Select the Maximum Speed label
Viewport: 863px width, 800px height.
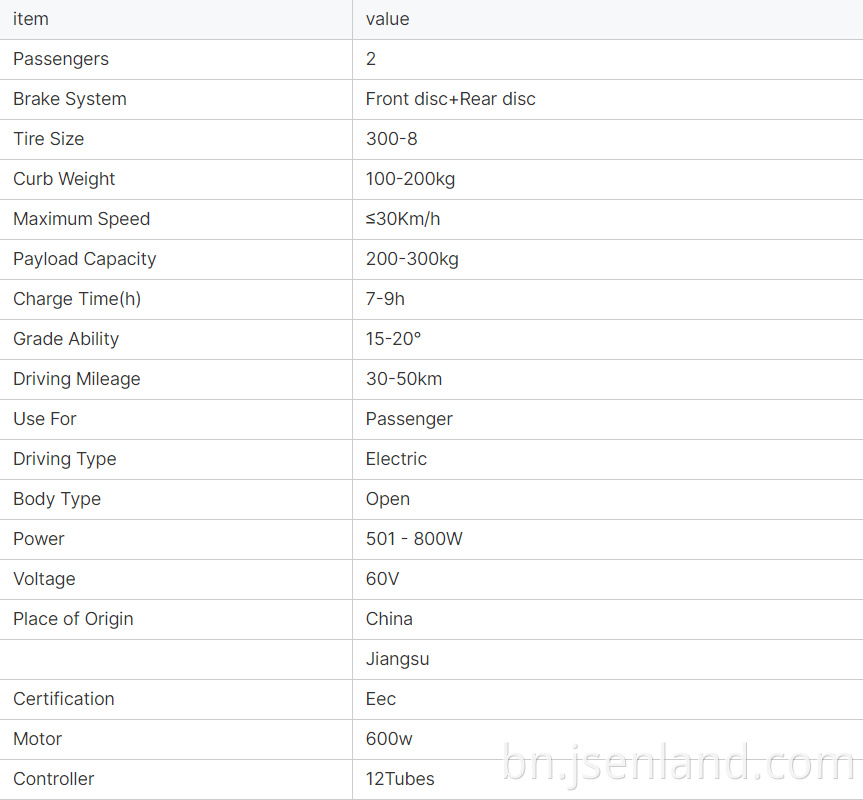81,219
